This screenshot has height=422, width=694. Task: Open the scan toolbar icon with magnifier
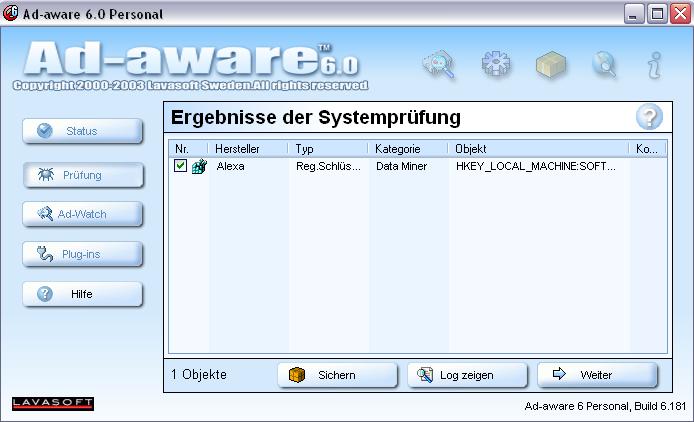(x=439, y=64)
